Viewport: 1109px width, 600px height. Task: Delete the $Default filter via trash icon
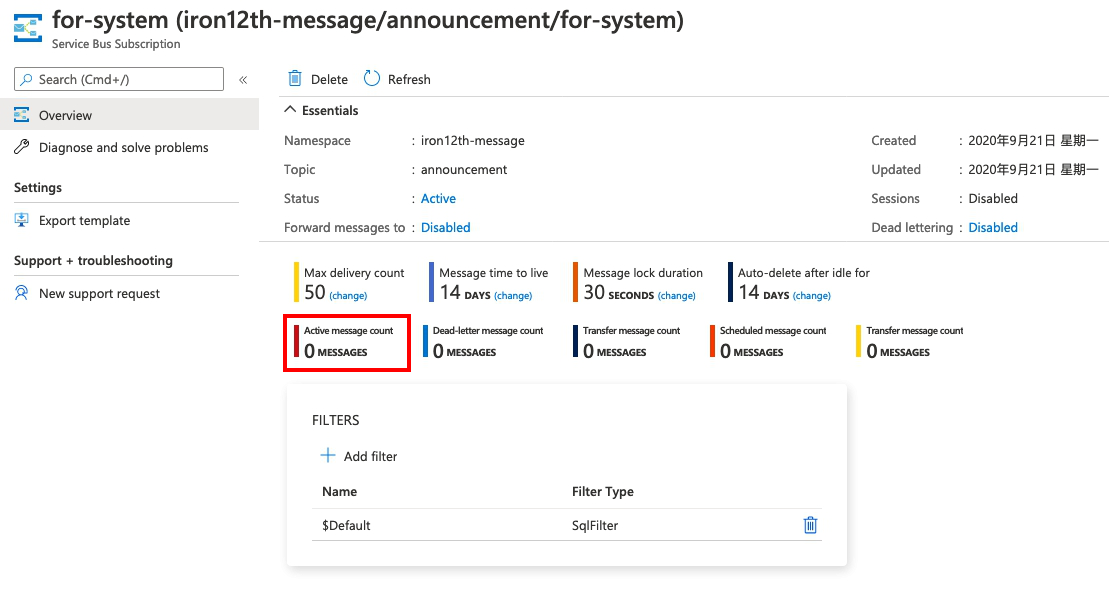(811, 525)
